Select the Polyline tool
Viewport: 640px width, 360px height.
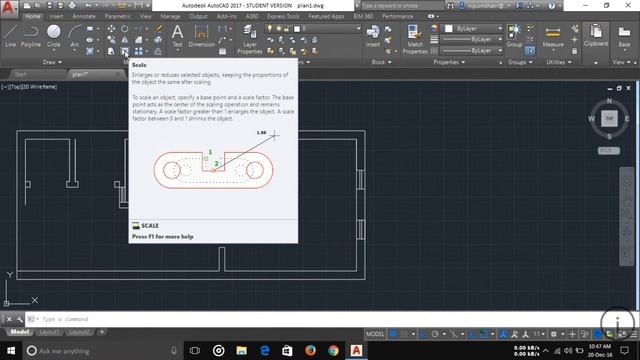31,36
